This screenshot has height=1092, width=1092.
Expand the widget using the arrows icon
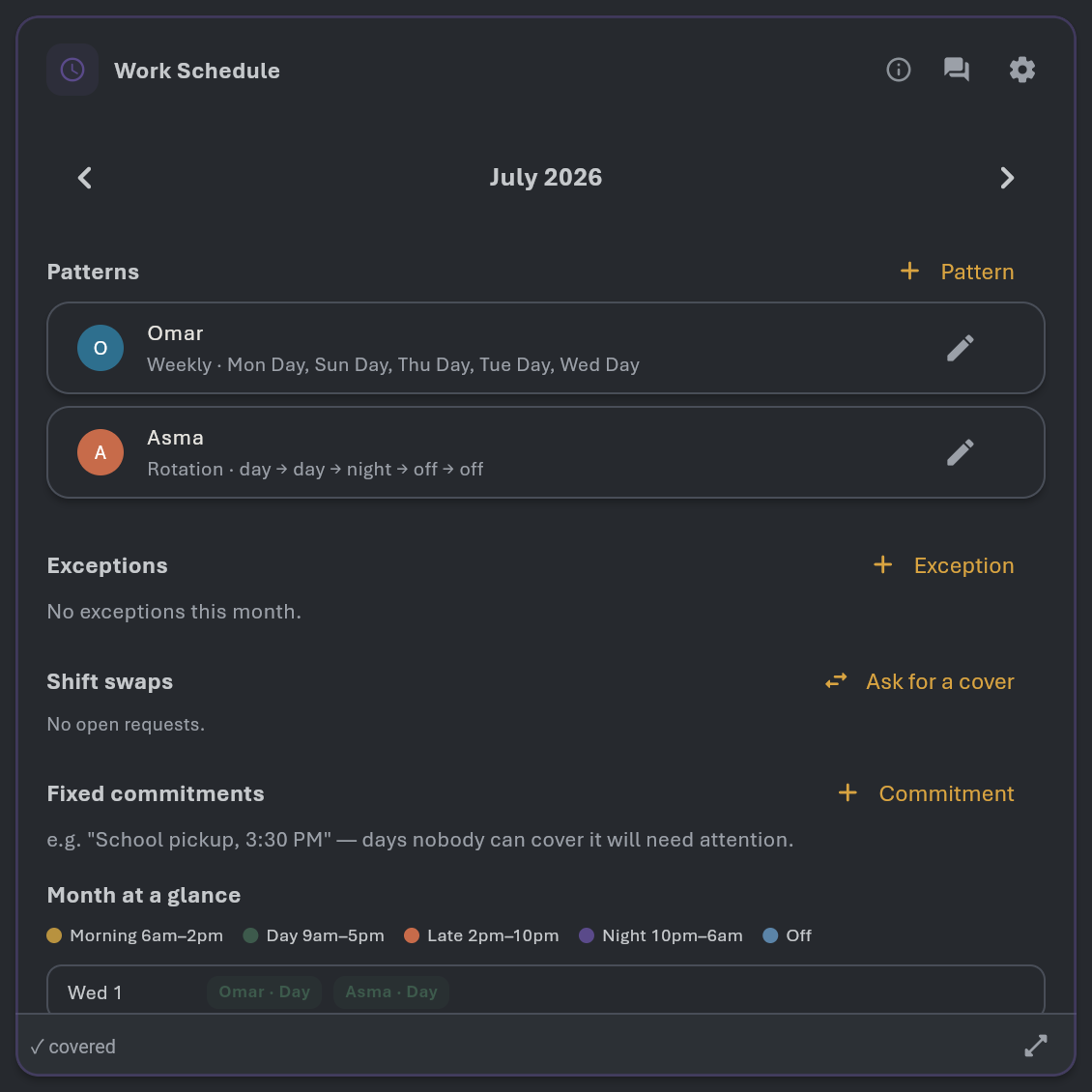point(1036,1046)
